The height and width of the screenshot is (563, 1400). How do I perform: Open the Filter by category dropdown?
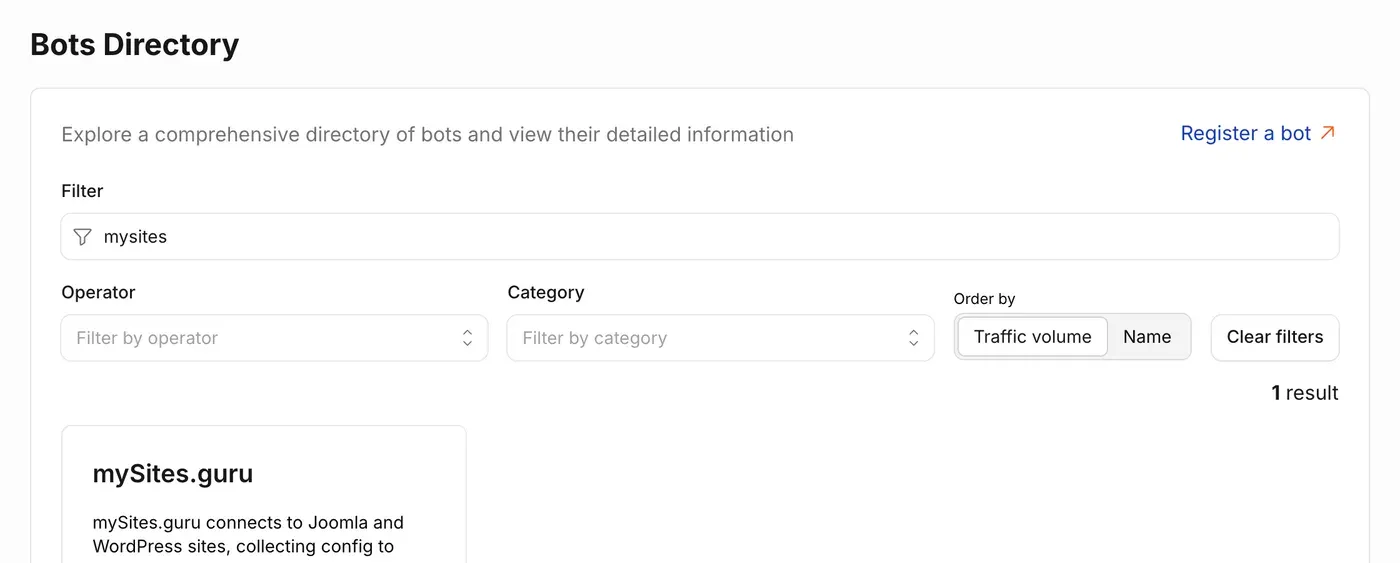720,338
